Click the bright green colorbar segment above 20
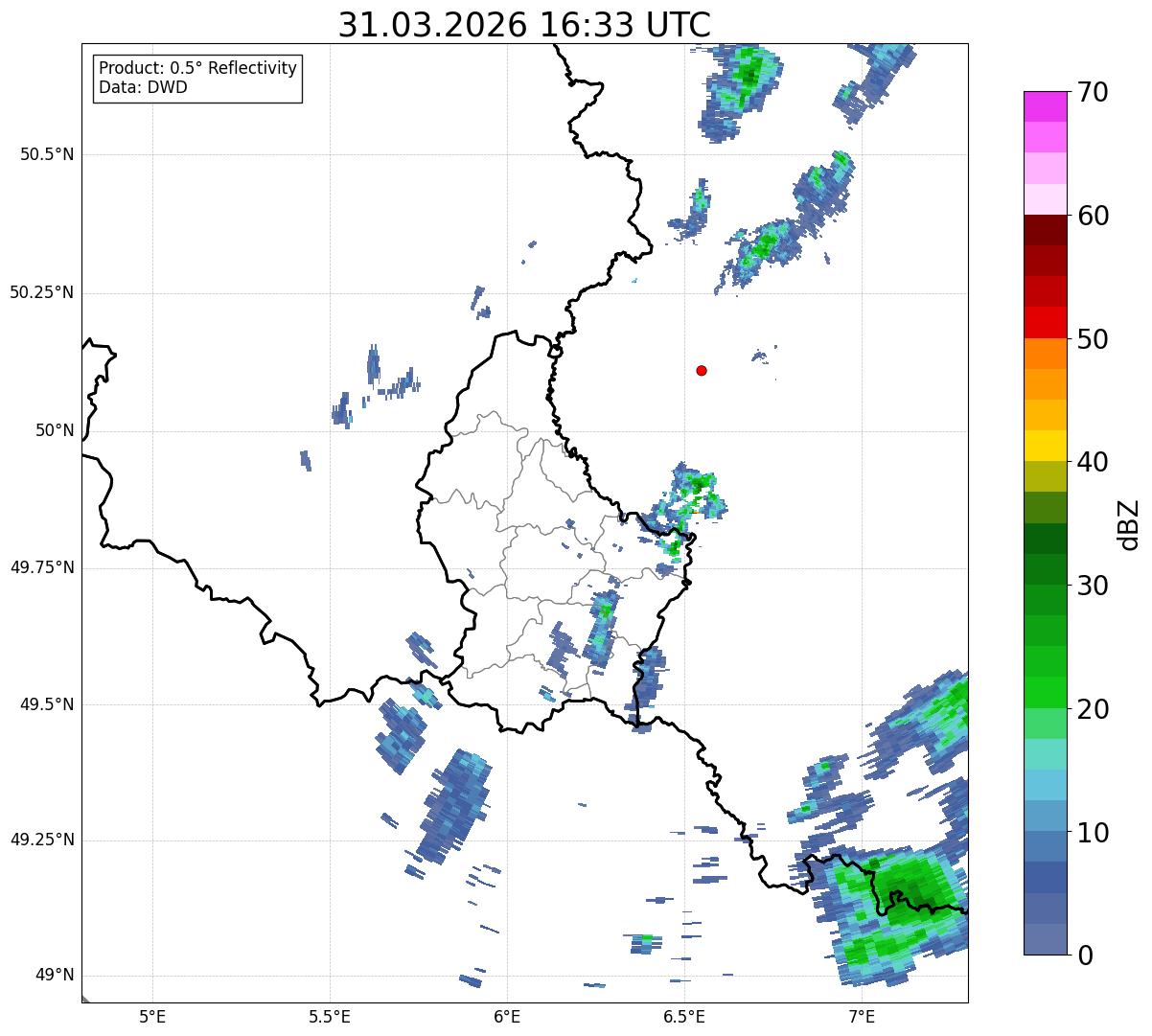 click(1044, 693)
